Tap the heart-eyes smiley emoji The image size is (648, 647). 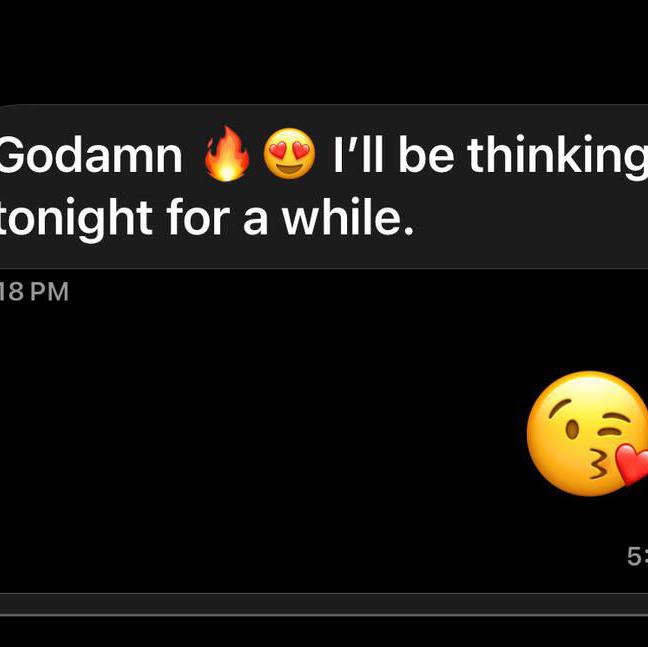(x=289, y=153)
